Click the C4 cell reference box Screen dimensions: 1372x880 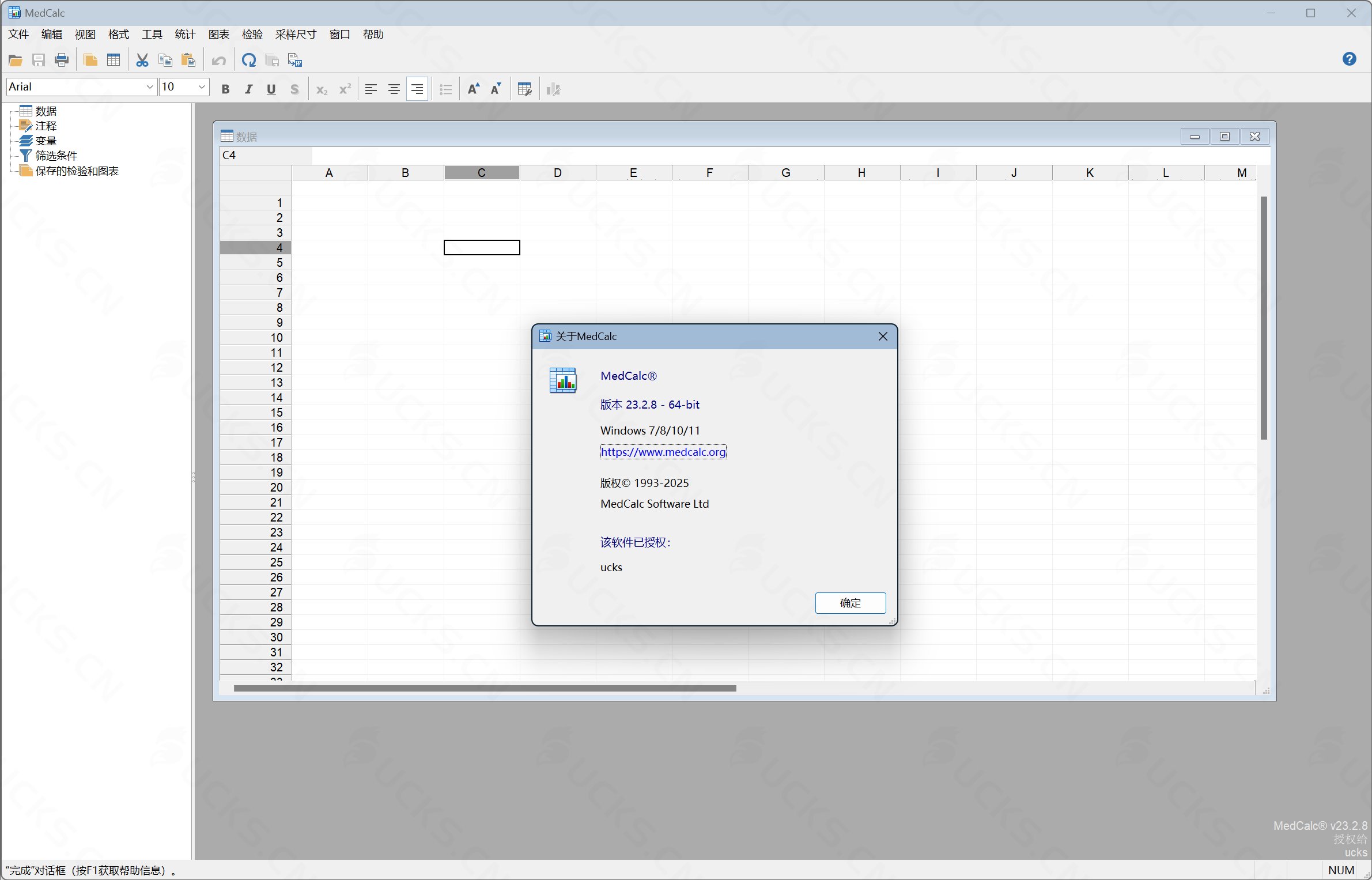coord(266,155)
